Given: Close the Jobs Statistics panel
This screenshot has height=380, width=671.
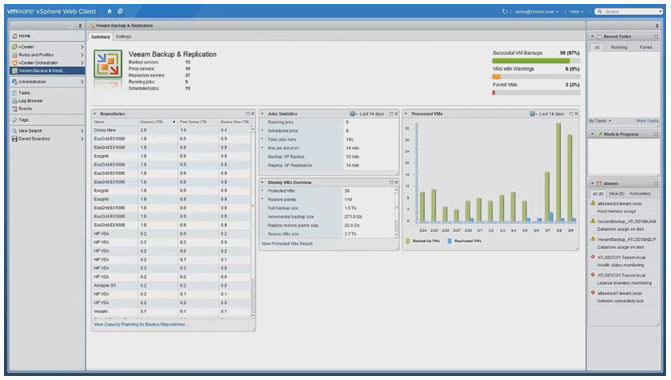Looking at the screenshot, I should click(x=396, y=114).
